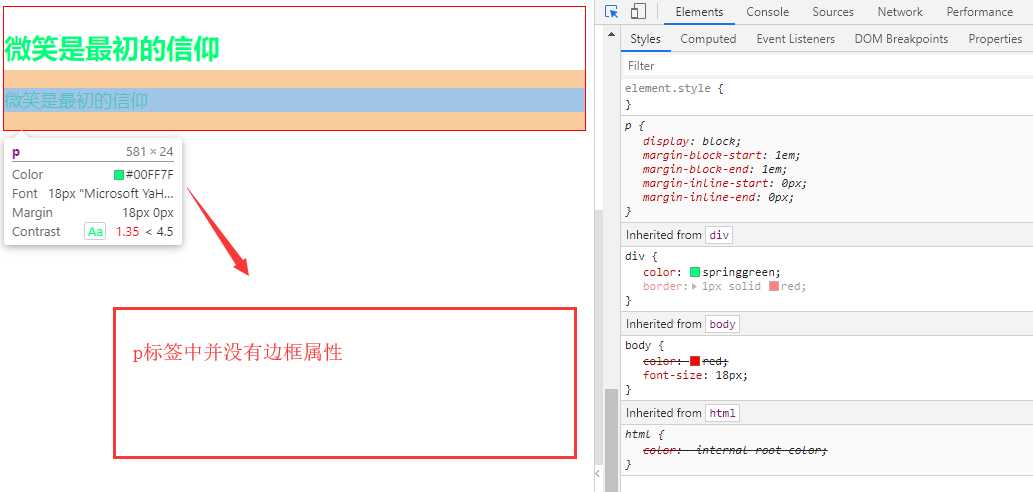Viewport: 1033px width, 492px height.
Task: Show the Computed styles tab
Action: tap(708, 39)
